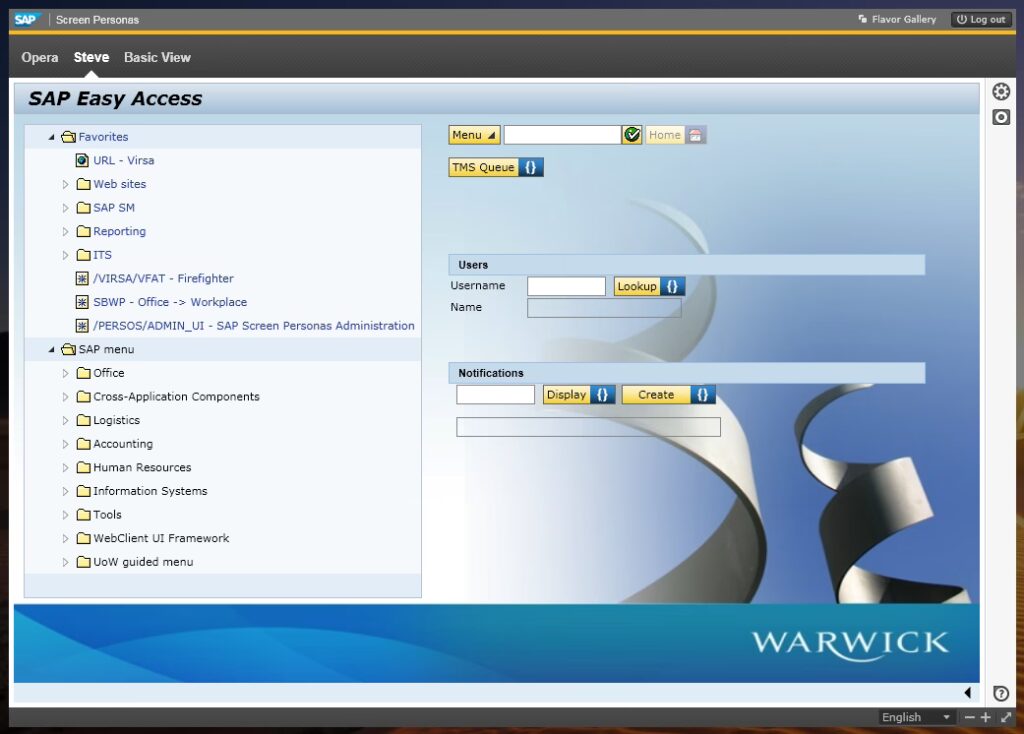Screen dimensions: 1024x734
Task: Switch to the Opera flavor tab
Action: pyautogui.click(x=40, y=58)
